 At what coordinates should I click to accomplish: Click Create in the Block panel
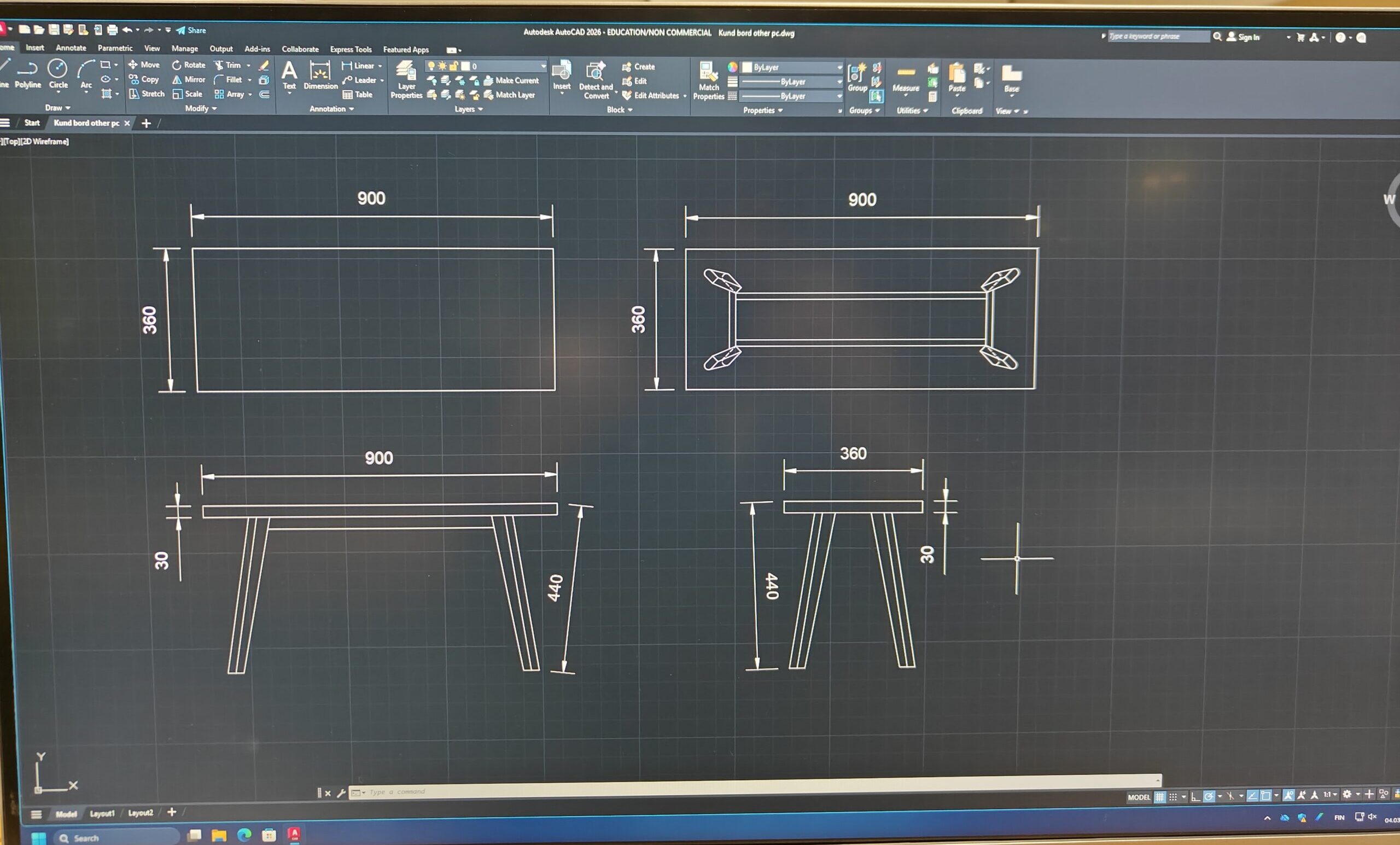tap(642, 67)
